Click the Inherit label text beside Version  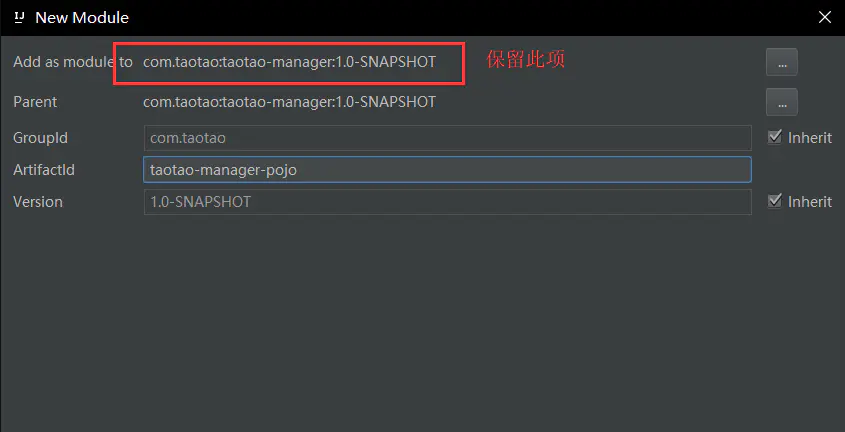tap(809, 202)
